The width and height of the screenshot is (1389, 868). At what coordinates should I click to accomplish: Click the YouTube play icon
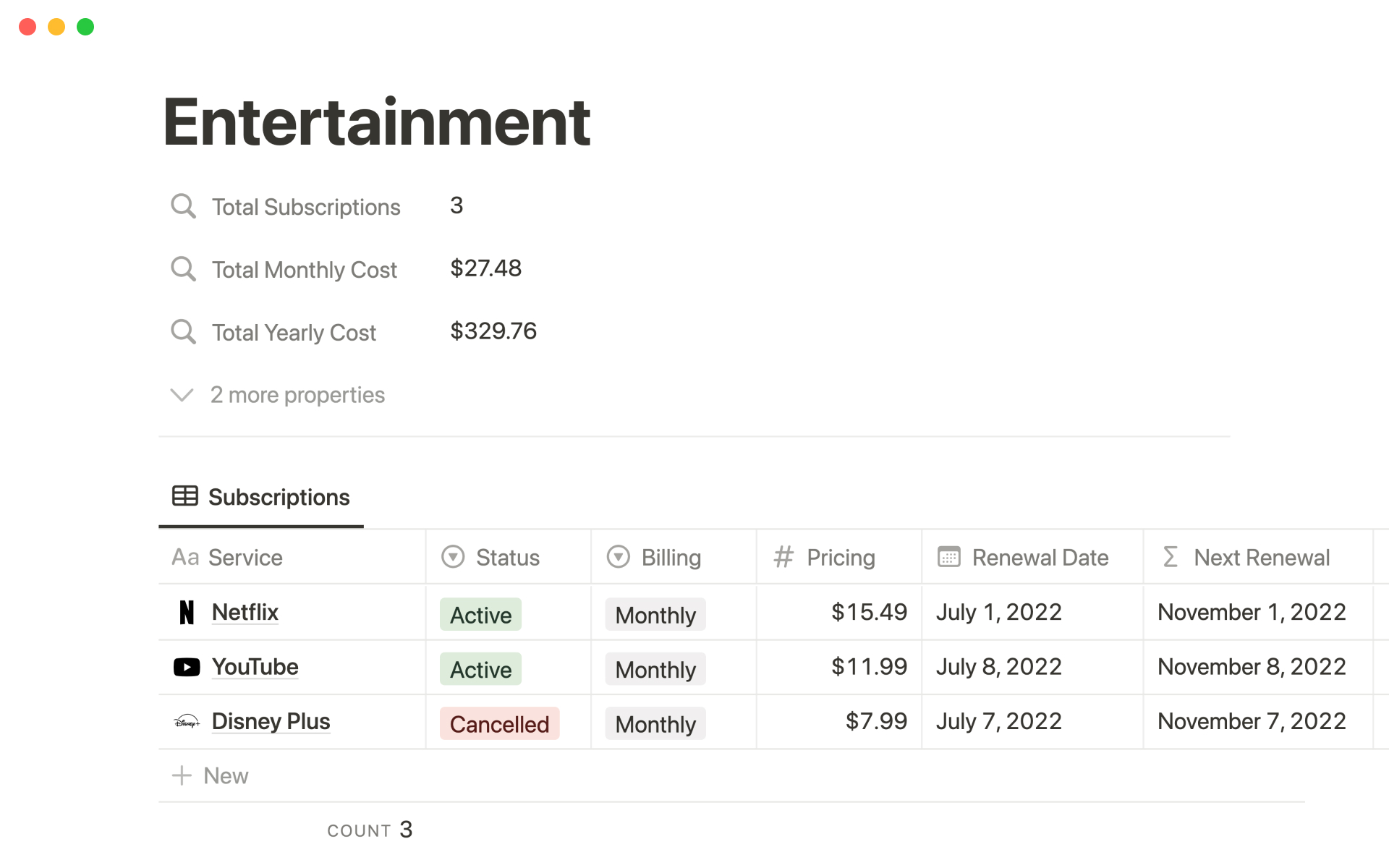coord(187,667)
